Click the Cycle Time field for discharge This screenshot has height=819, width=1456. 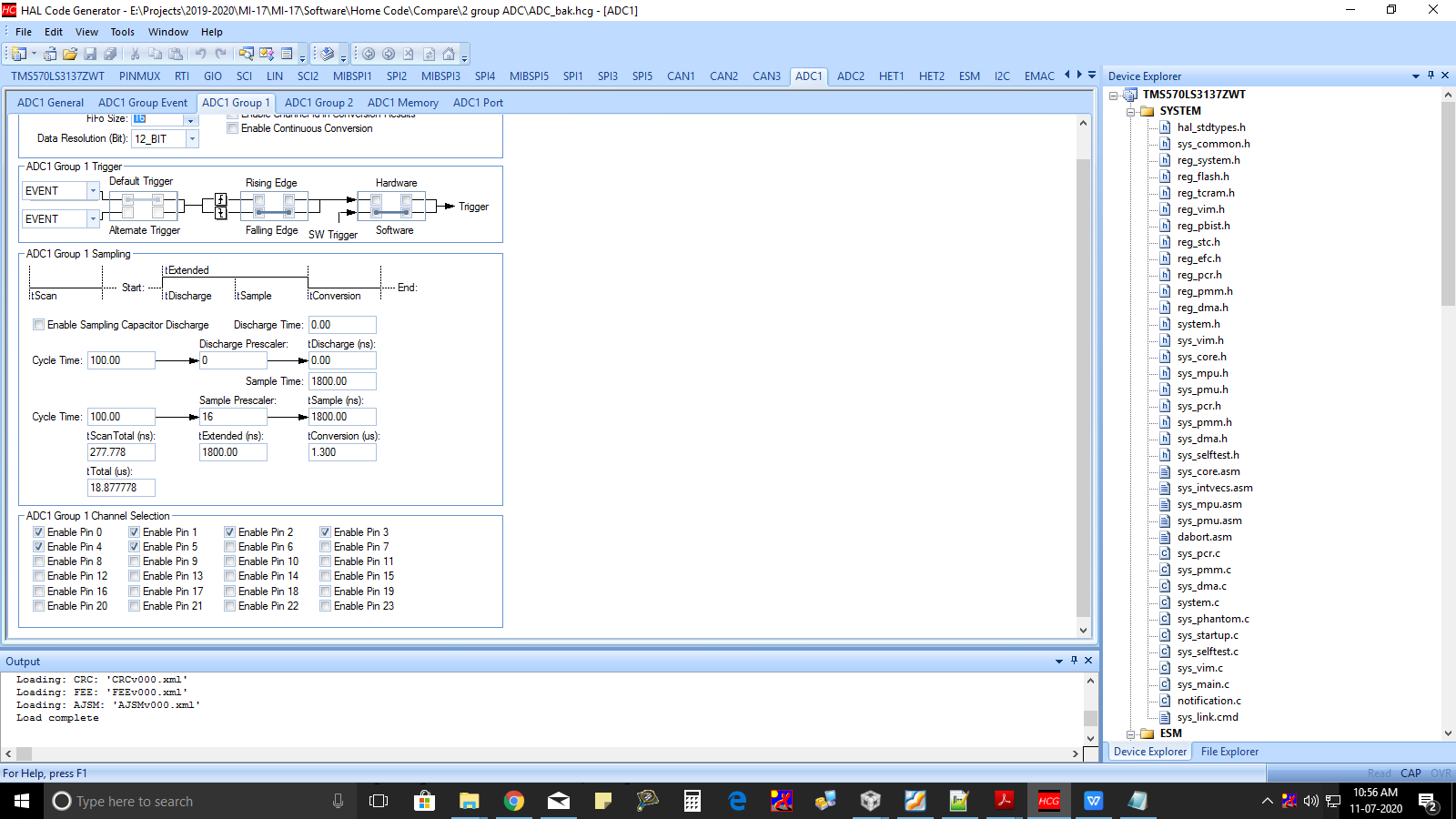121,360
